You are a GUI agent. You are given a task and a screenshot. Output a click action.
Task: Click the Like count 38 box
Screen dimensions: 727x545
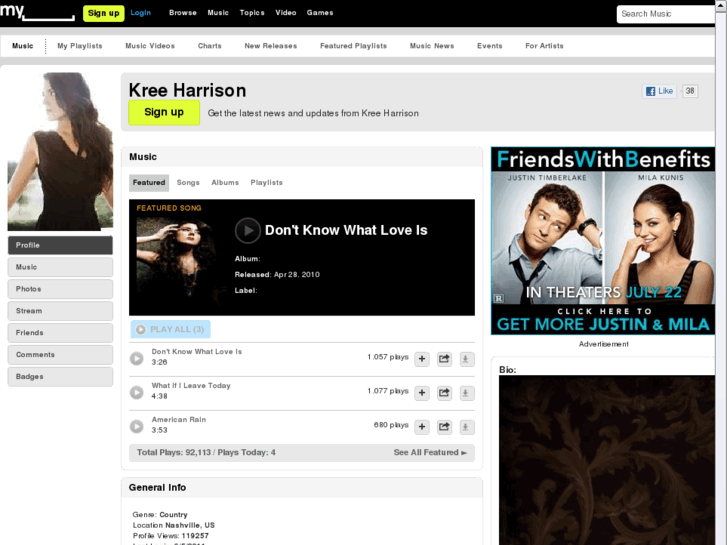point(690,91)
